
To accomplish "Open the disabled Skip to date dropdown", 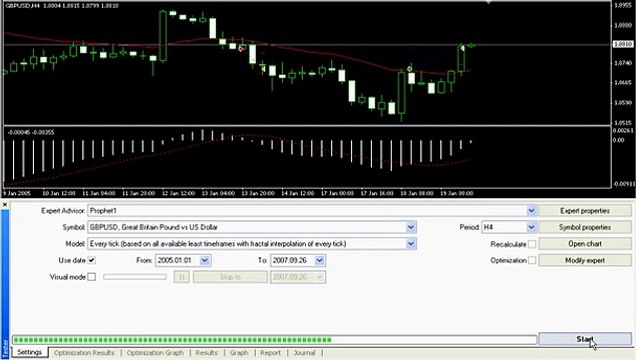I will (x=319, y=277).
